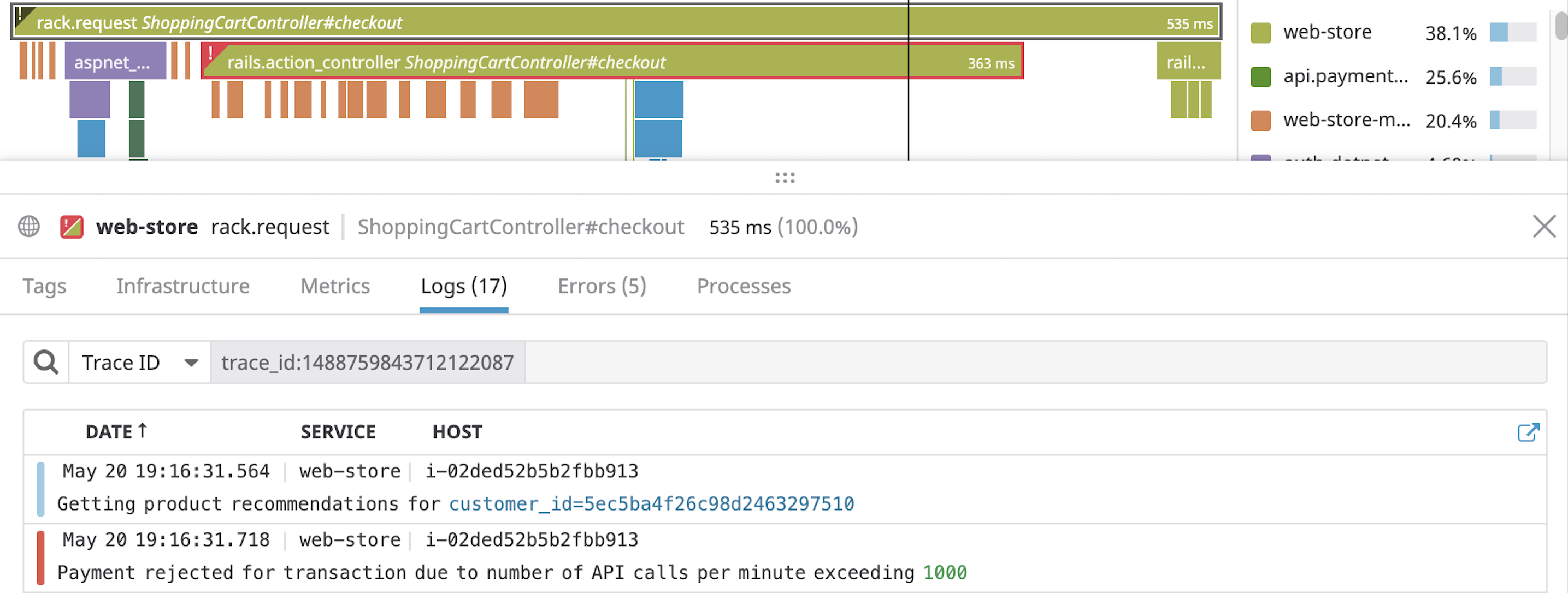This screenshot has height=593, width=1568.
Task: Open the customer_id link in the recommendations log
Action: coord(650,503)
